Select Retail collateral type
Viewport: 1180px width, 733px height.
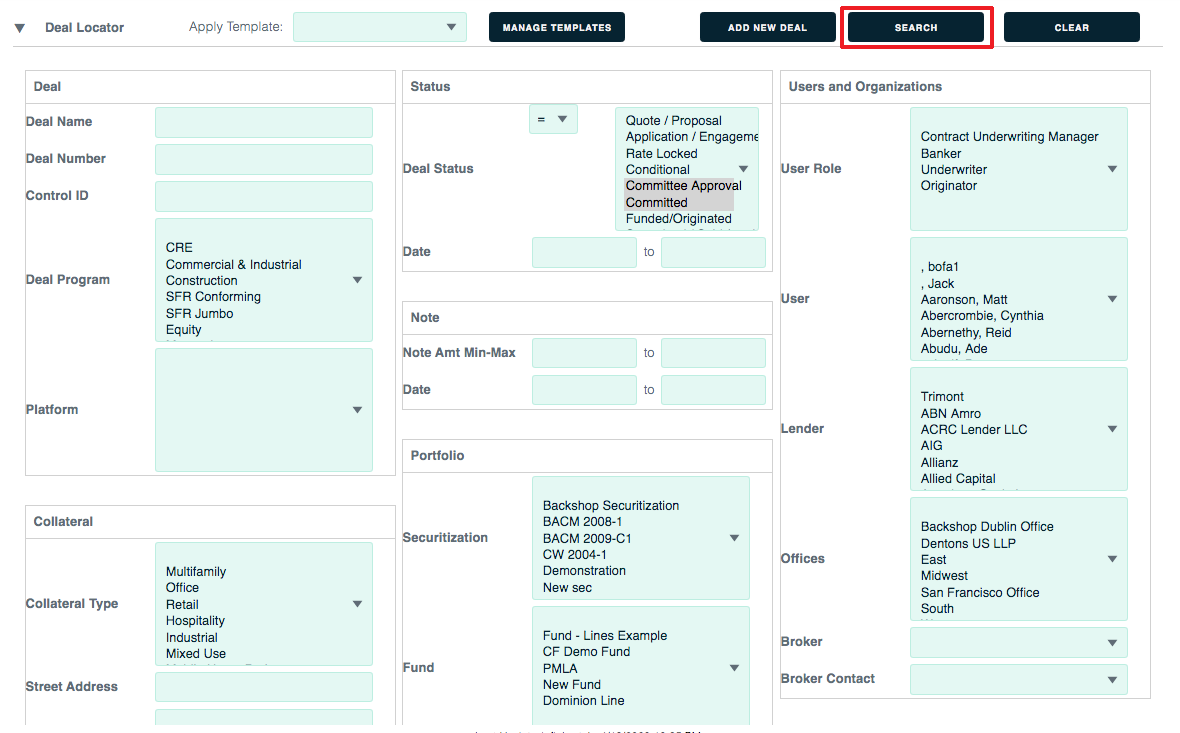[182, 605]
